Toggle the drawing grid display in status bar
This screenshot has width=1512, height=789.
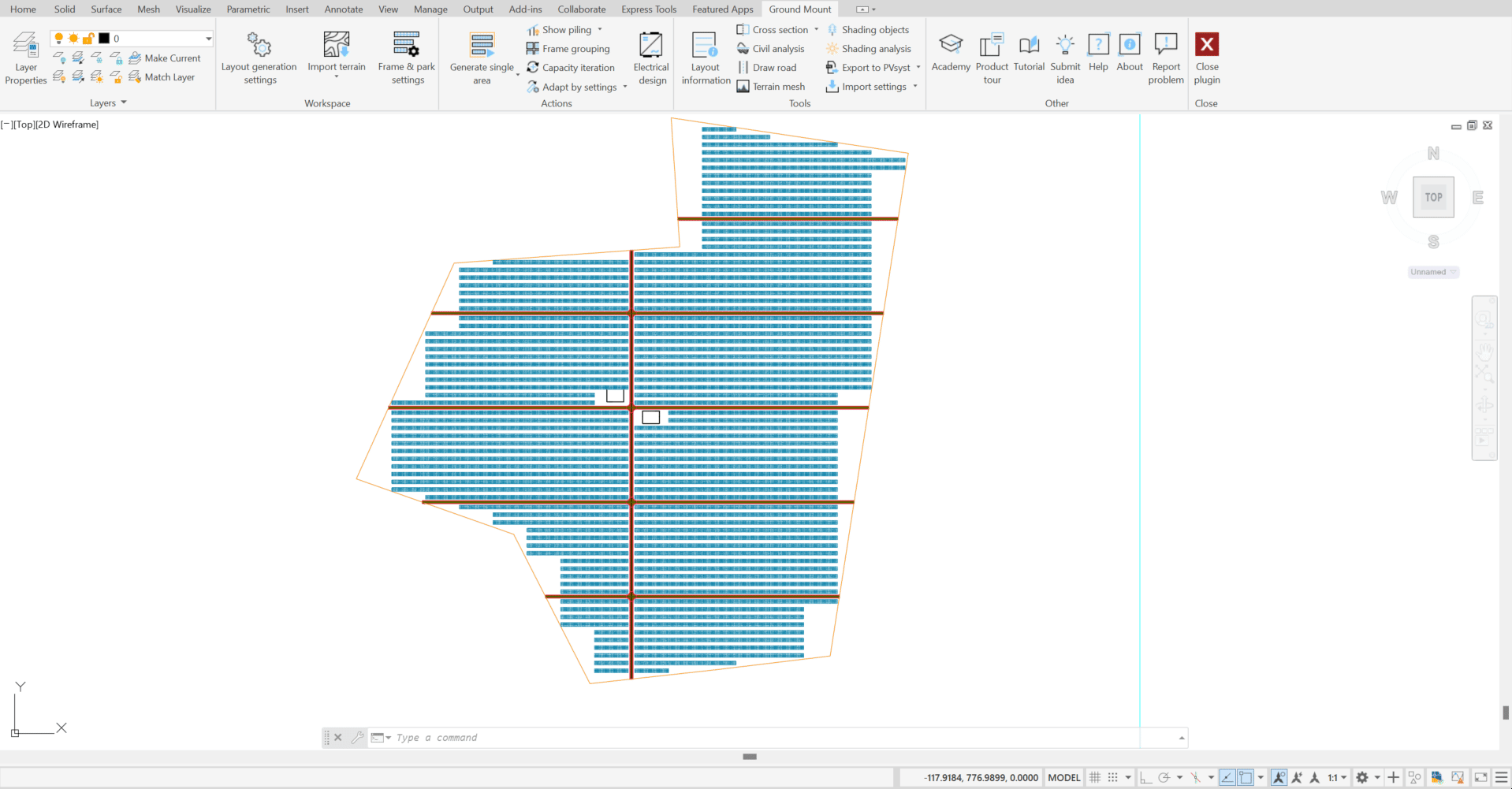click(1095, 778)
